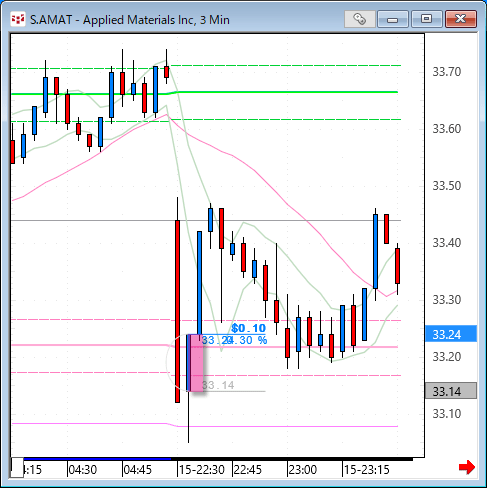Click the pink order rectangle on chart
487x488 pixels.
coord(197,363)
